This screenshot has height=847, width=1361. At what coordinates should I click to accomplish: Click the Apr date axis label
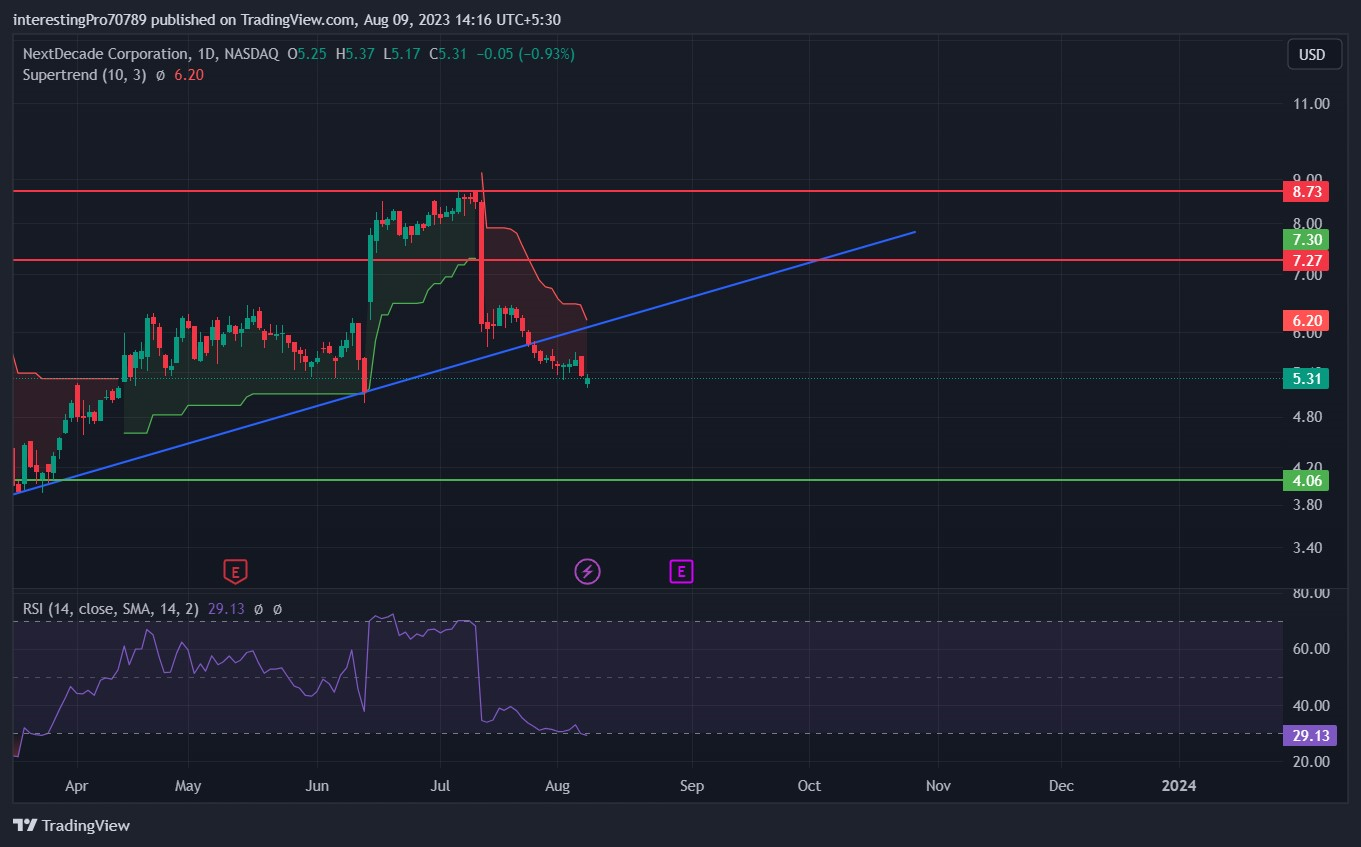click(x=75, y=786)
